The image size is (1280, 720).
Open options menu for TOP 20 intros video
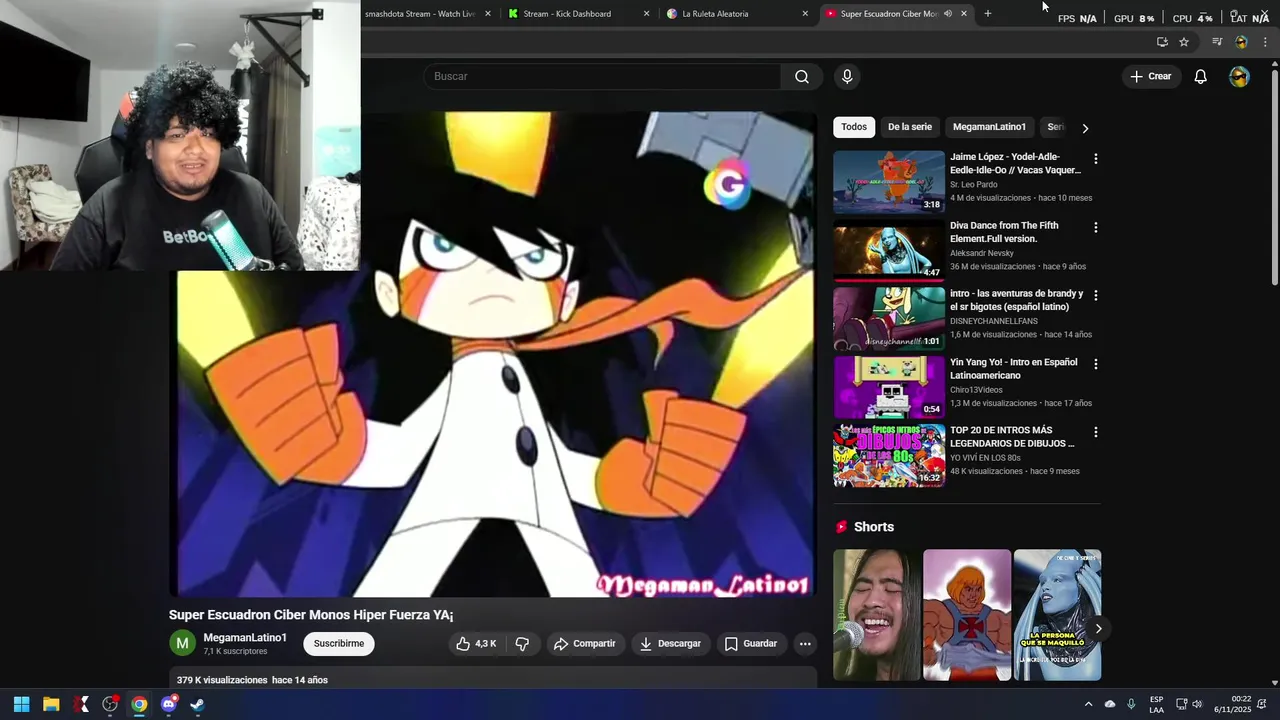click(1095, 433)
